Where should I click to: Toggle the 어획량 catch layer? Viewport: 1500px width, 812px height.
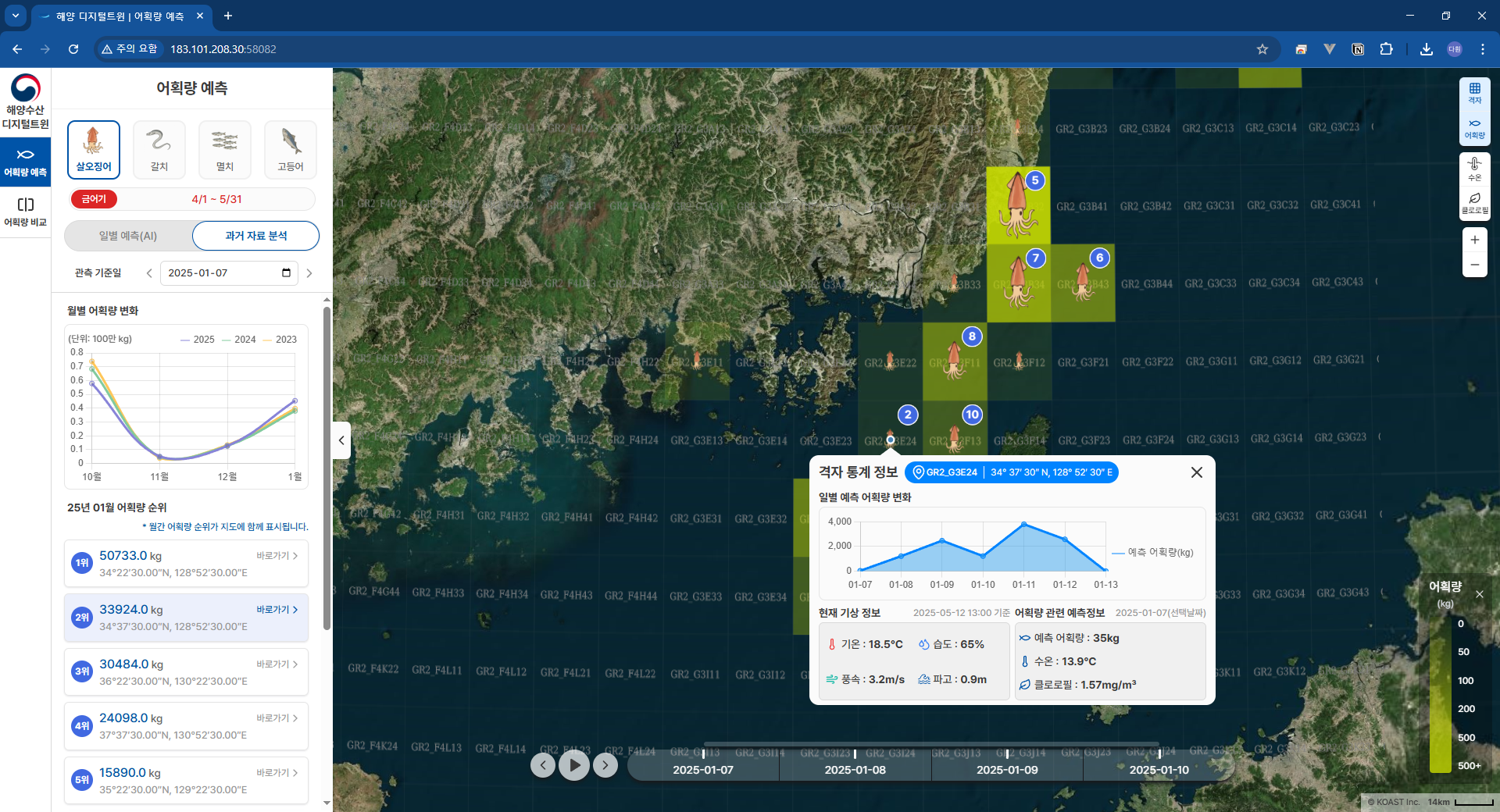click(x=1474, y=129)
